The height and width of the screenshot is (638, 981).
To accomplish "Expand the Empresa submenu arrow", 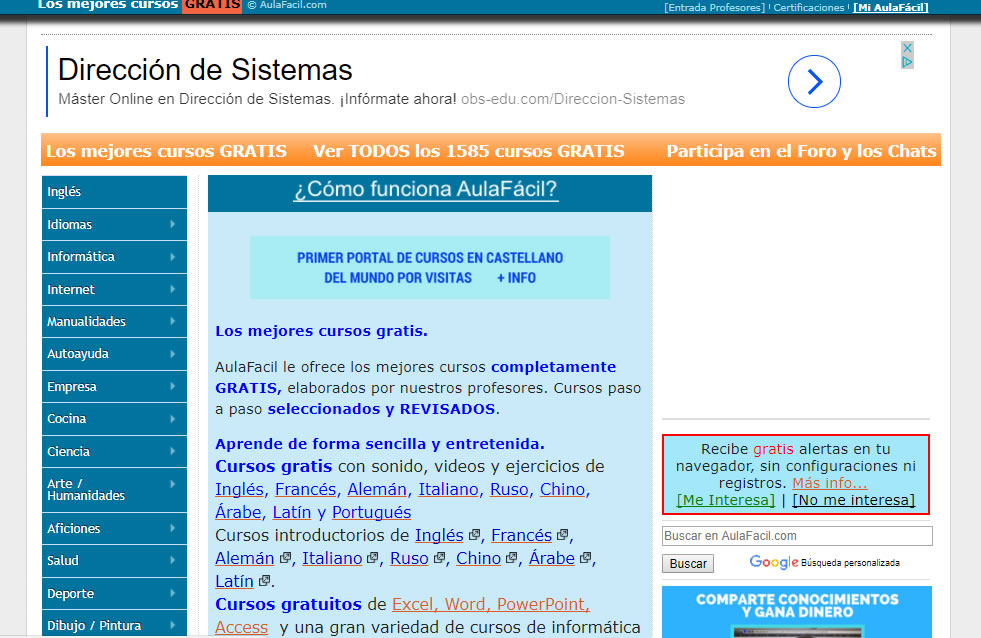I will point(173,386).
